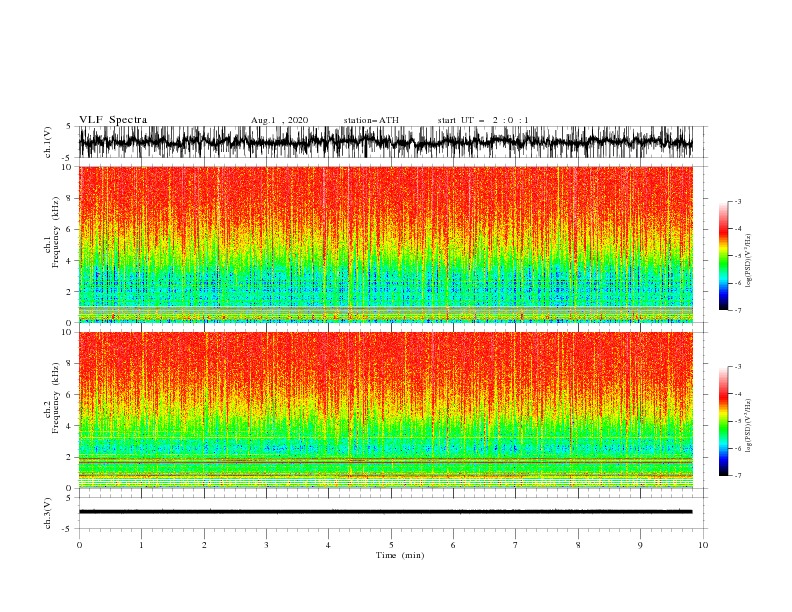Click the '6' tick label on Time axis

click(x=453, y=545)
